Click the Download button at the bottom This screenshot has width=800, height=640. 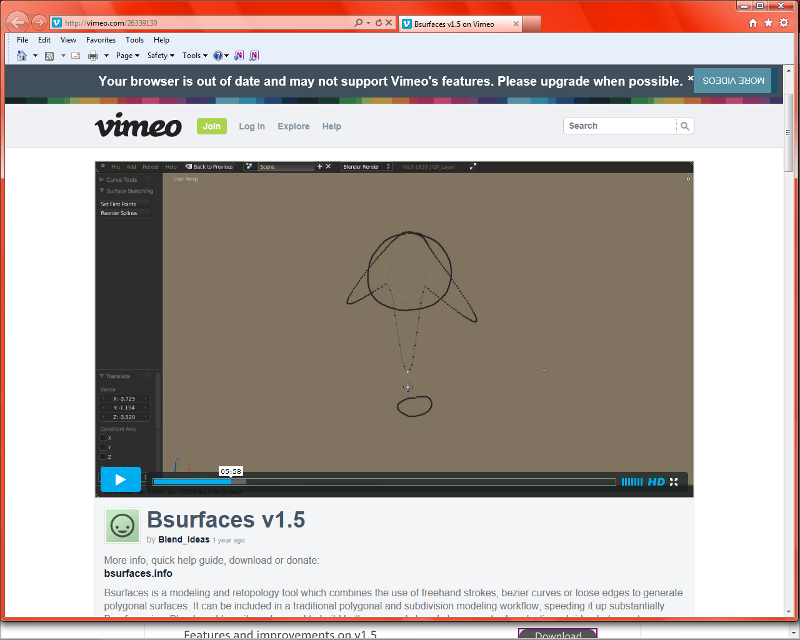click(x=558, y=634)
